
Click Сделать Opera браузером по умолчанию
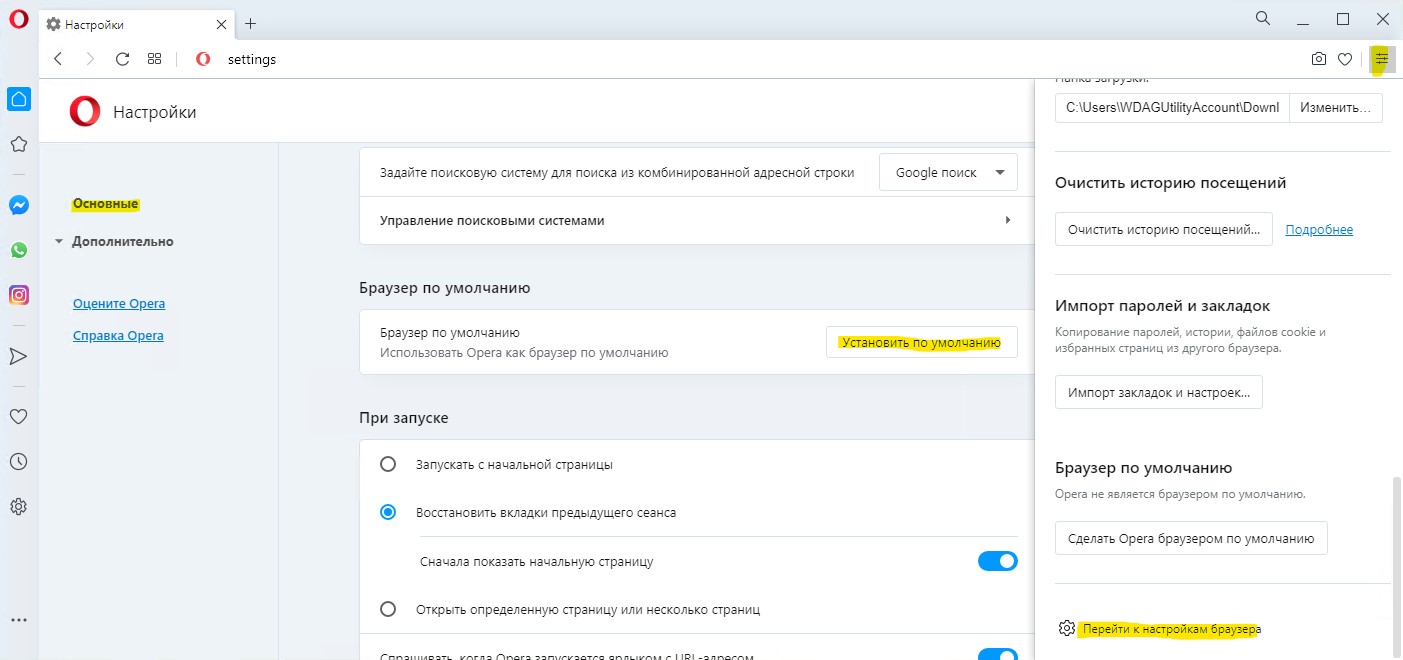coord(1191,538)
